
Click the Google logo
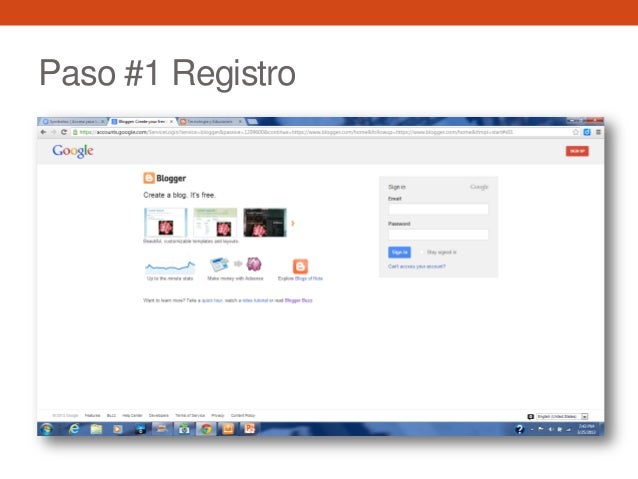pyautogui.click(x=73, y=151)
